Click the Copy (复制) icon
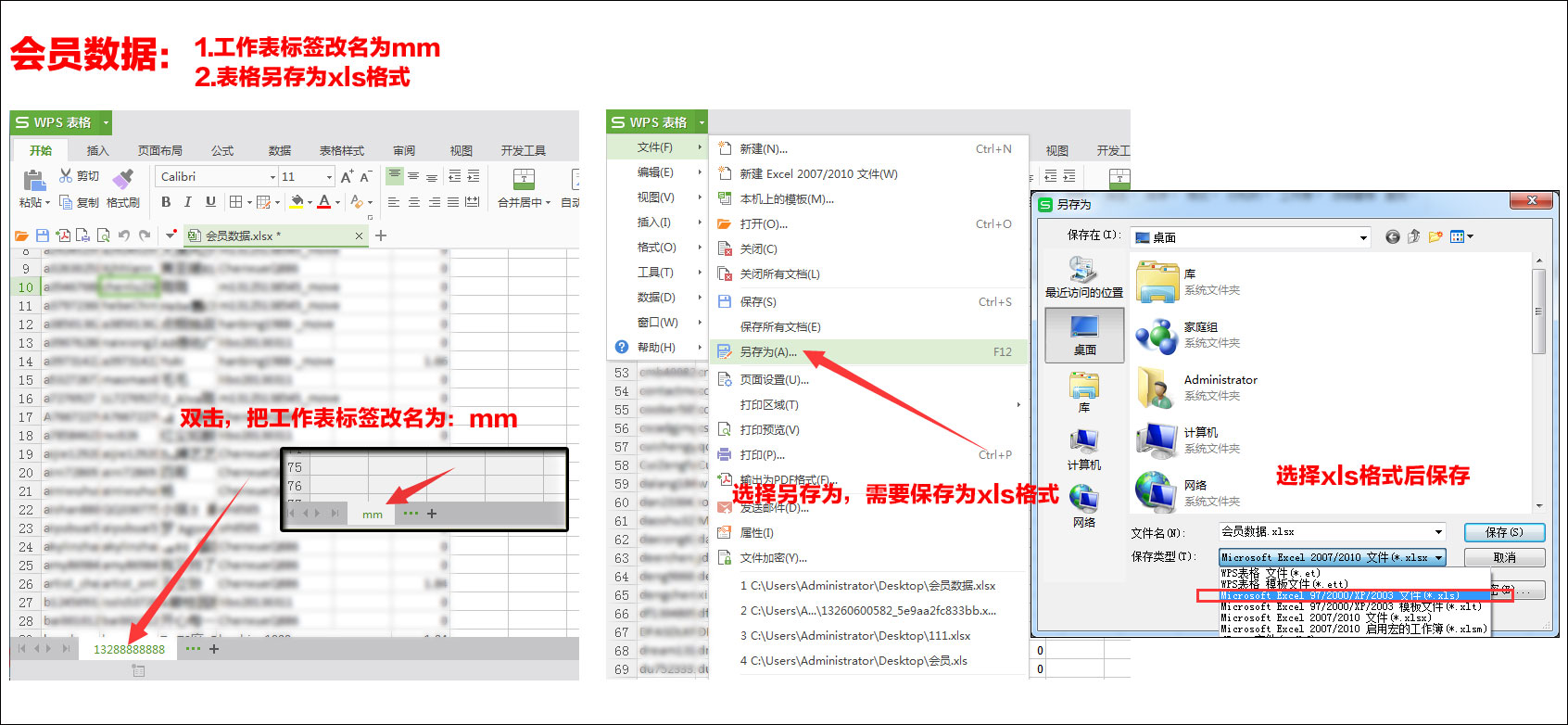The height and width of the screenshot is (725, 1568). click(x=66, y=202)
